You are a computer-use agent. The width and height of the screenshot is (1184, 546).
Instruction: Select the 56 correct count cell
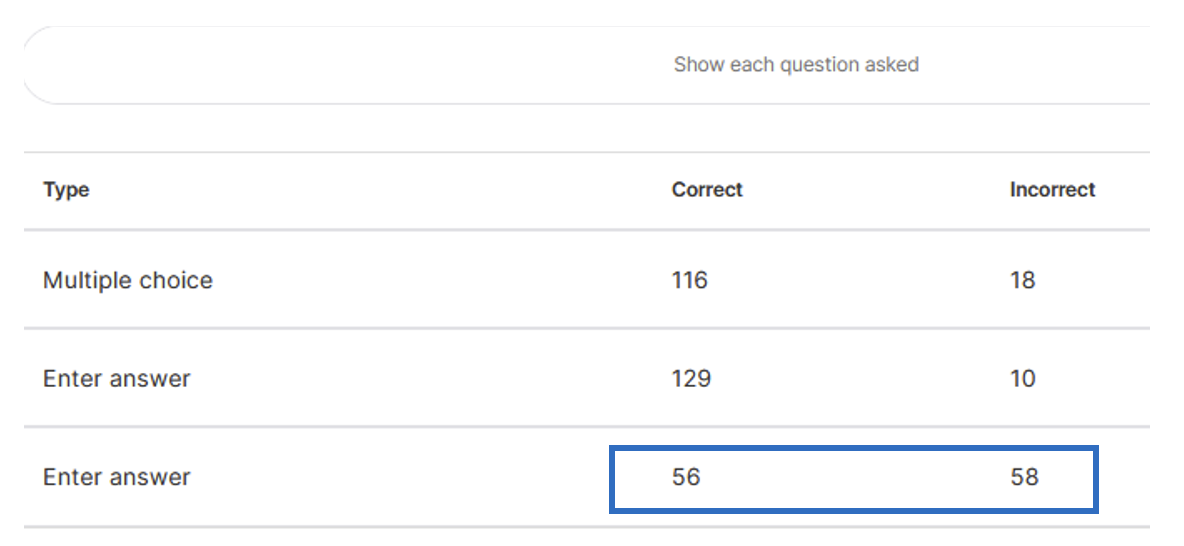[x=686, y=477]
